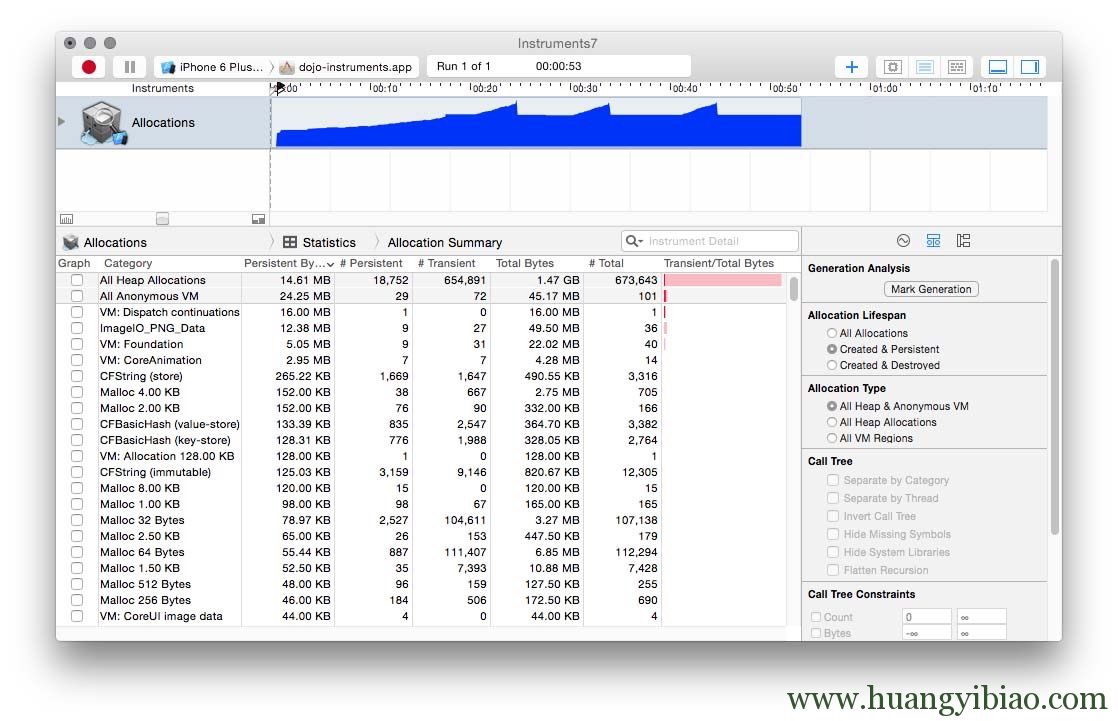Enable the Bytes constraint checkbox

pos(816,633)
